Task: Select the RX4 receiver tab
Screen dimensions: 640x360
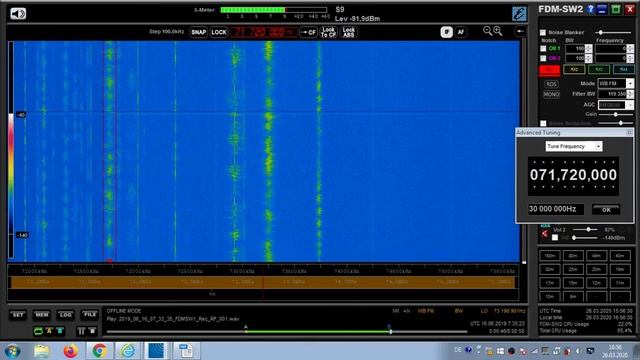Action: [x=623, y=70]
